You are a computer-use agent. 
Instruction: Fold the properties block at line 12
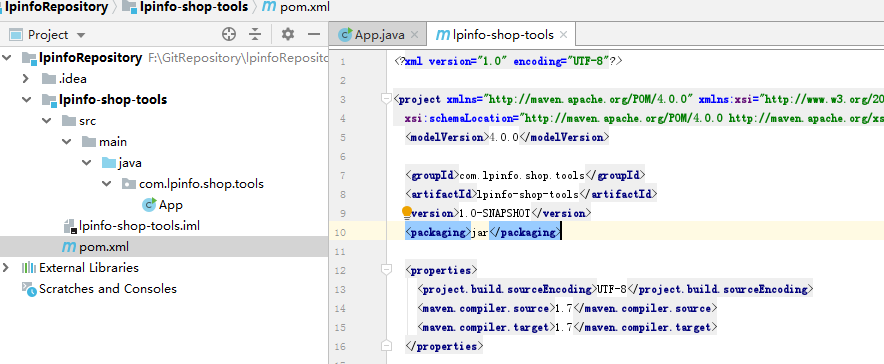pyautogui.click(x=386, y=270)
